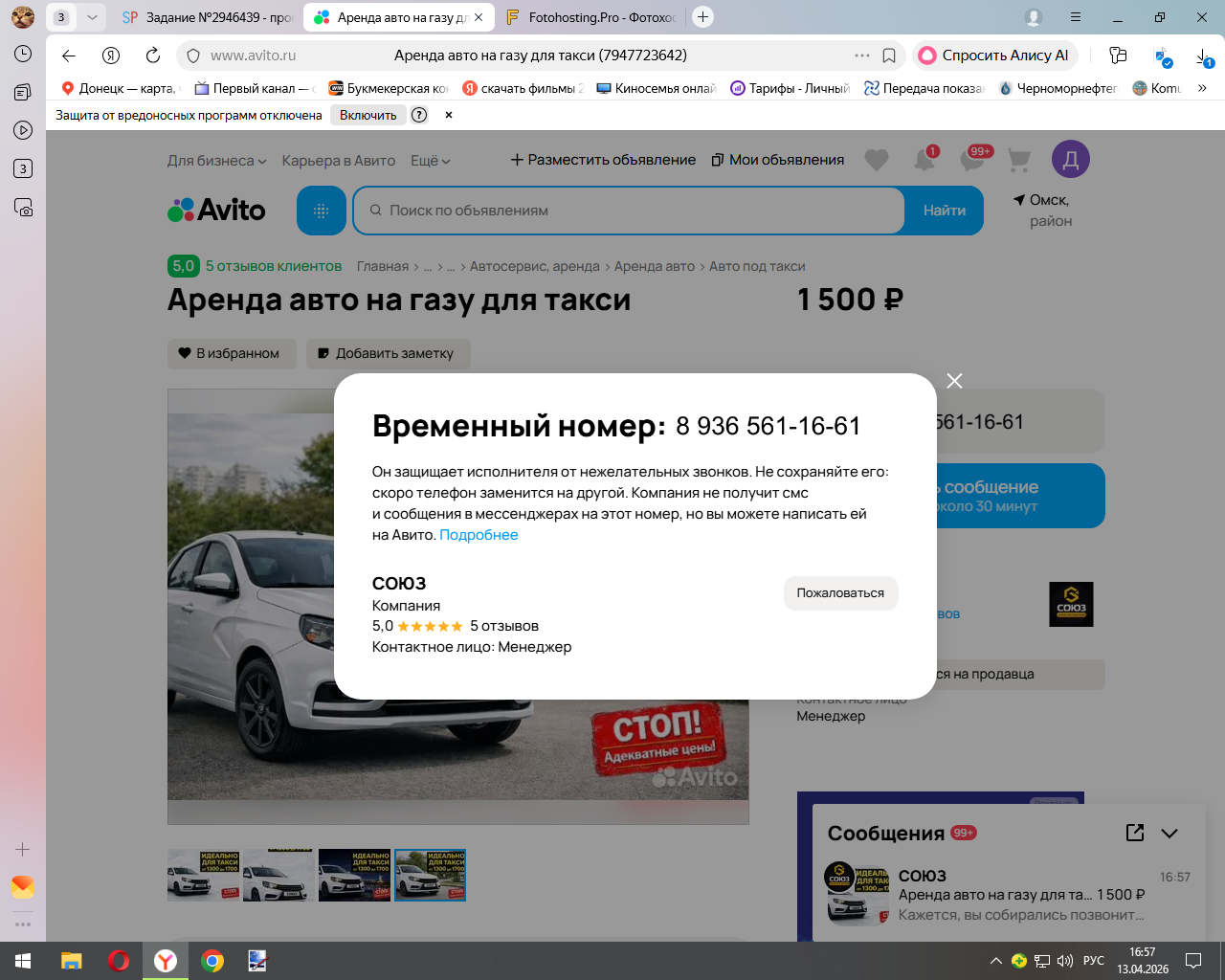
Task: Open Карьера в Авито link
Action: point(339,161)
